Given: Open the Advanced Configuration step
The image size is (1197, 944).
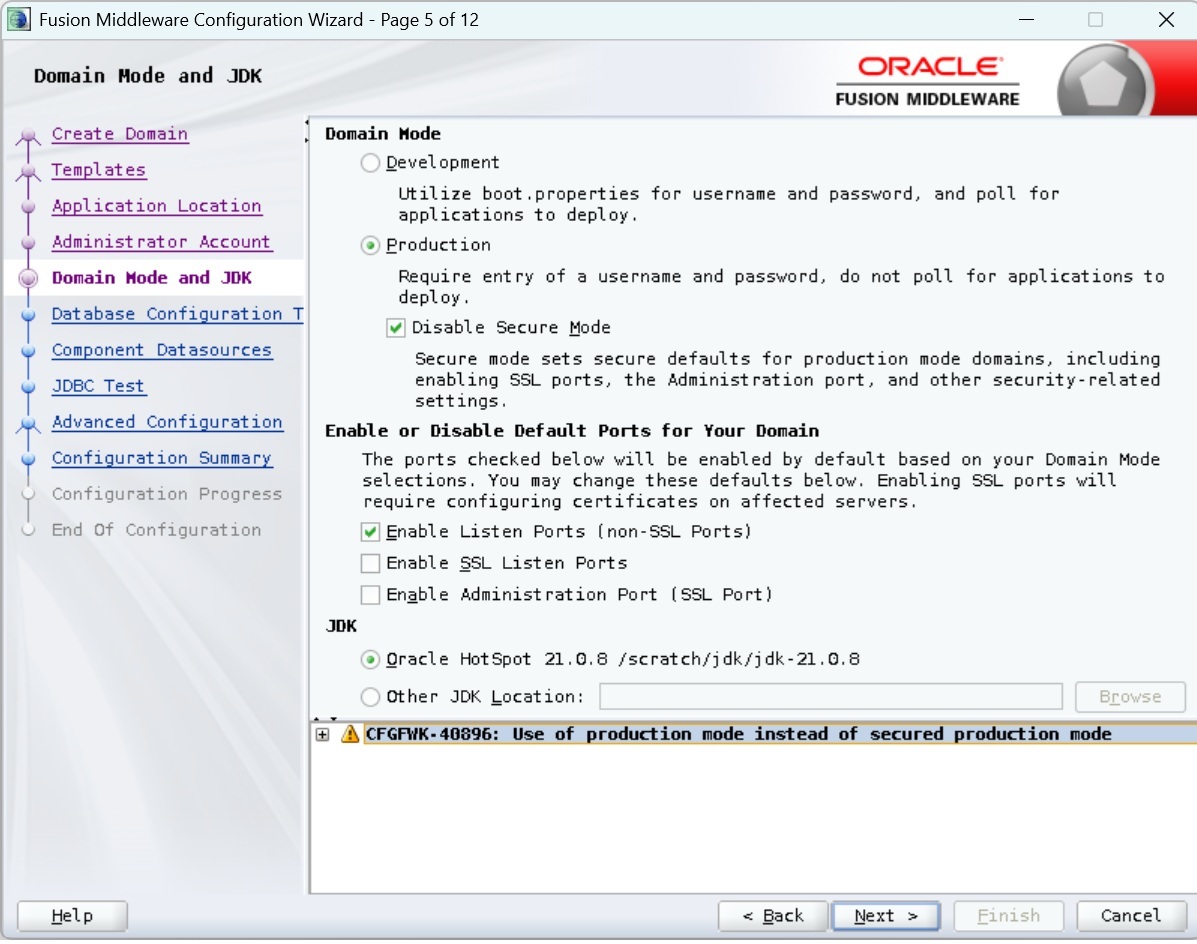Looking at the screenshot, I should (x=167, y=421).
